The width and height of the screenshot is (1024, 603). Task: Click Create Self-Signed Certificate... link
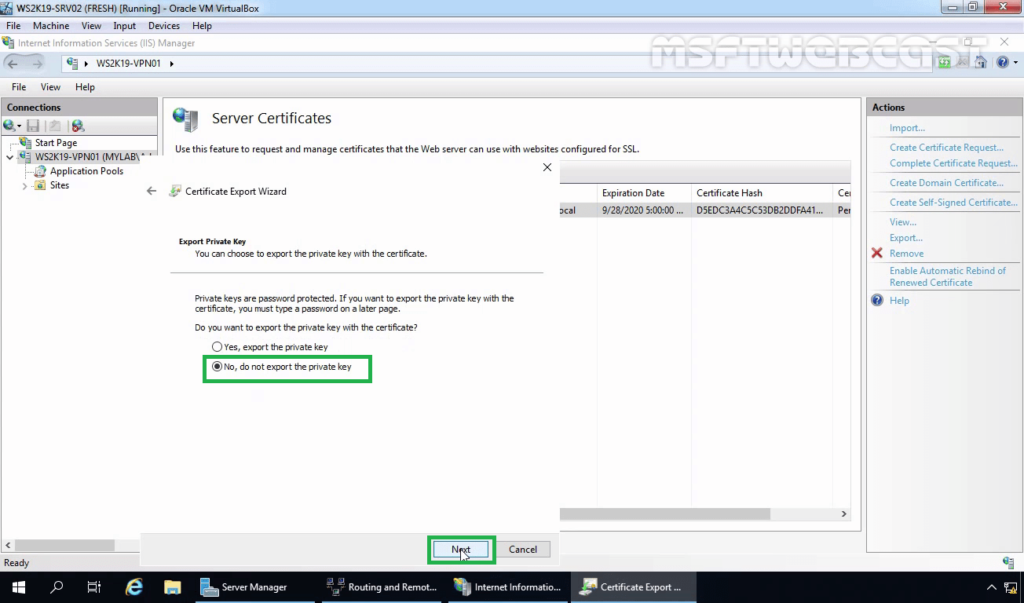(953, 203)
